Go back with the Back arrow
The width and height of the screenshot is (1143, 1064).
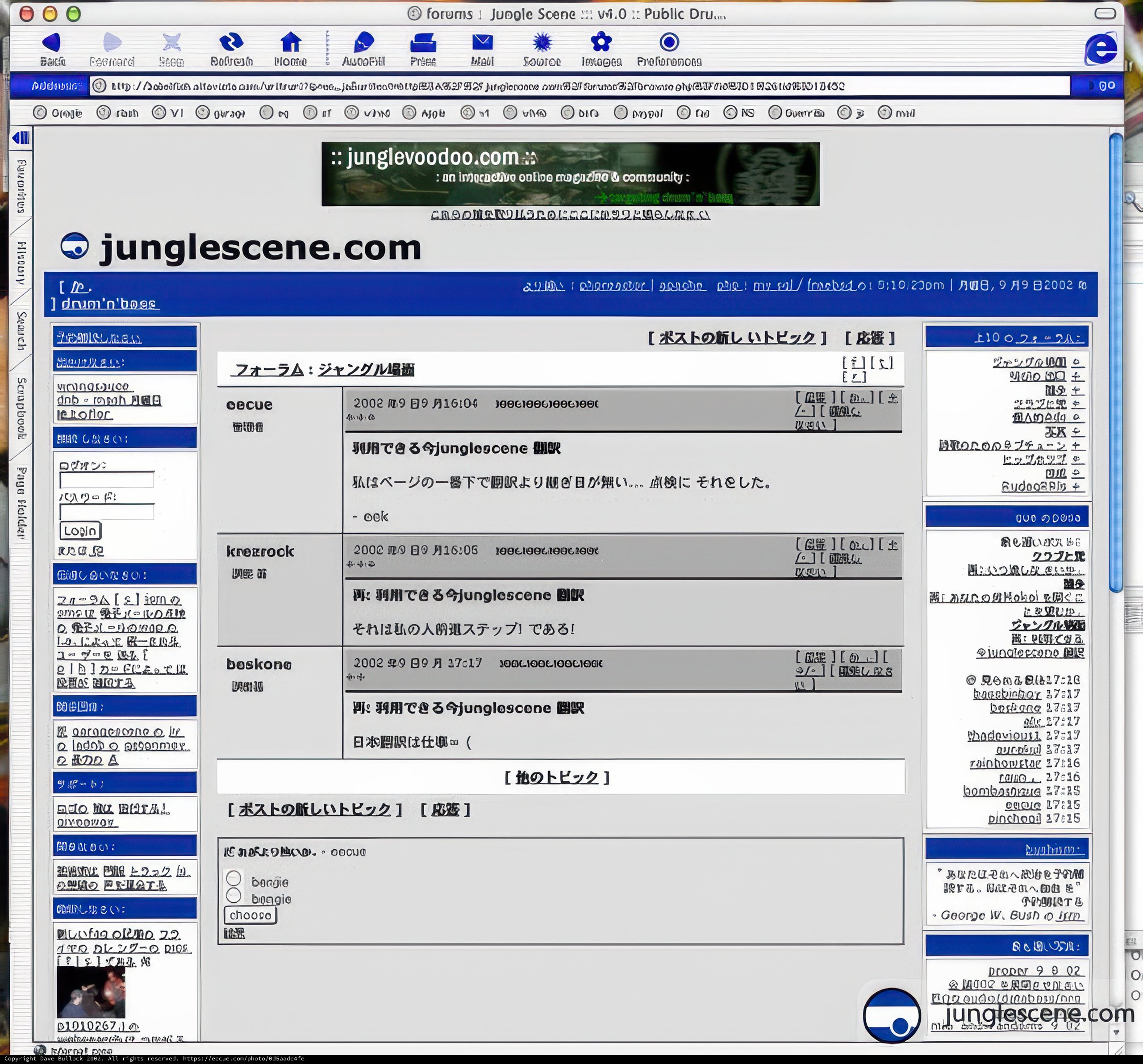[x=52, y=42]
